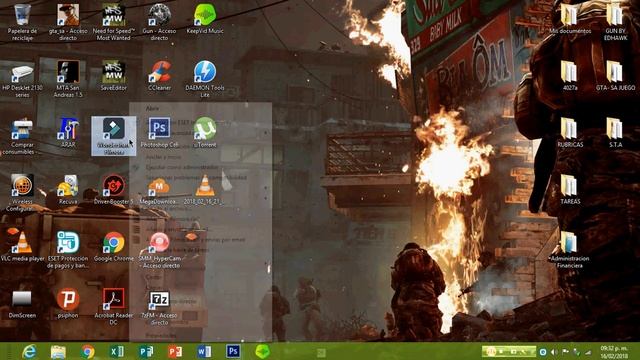640x360 pixels.
Task: Open Publisher from the taskbar
Action: click(x=146, y=351)
